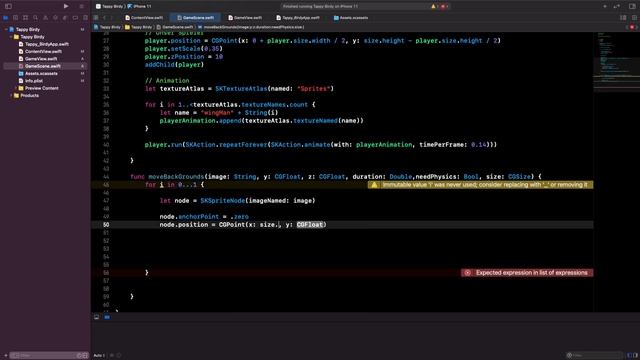Image resolution: width=640 pixels, height=360 pixels.
Task: Open related items menu in the jump bar
Action: pos(96,18)
